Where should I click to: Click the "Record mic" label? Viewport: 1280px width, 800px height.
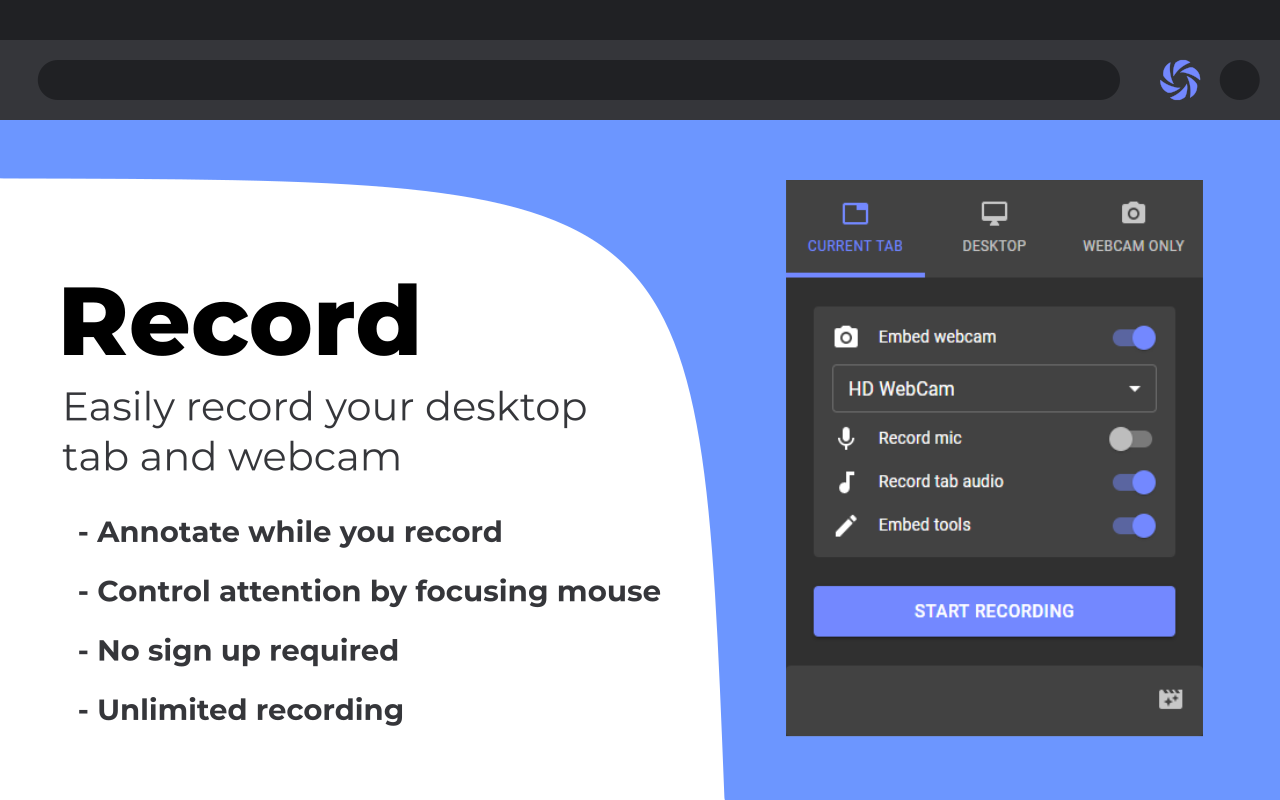(x=920, y=438)
